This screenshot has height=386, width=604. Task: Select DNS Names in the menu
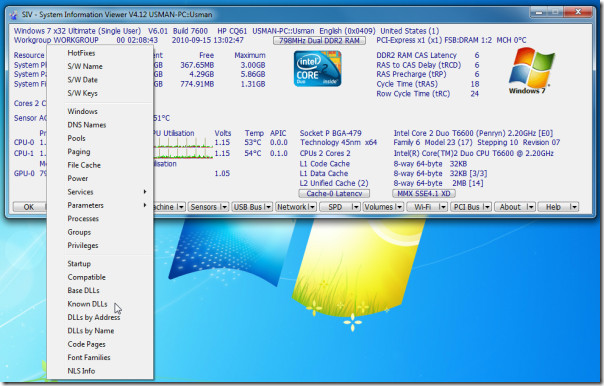coord(100,125)
